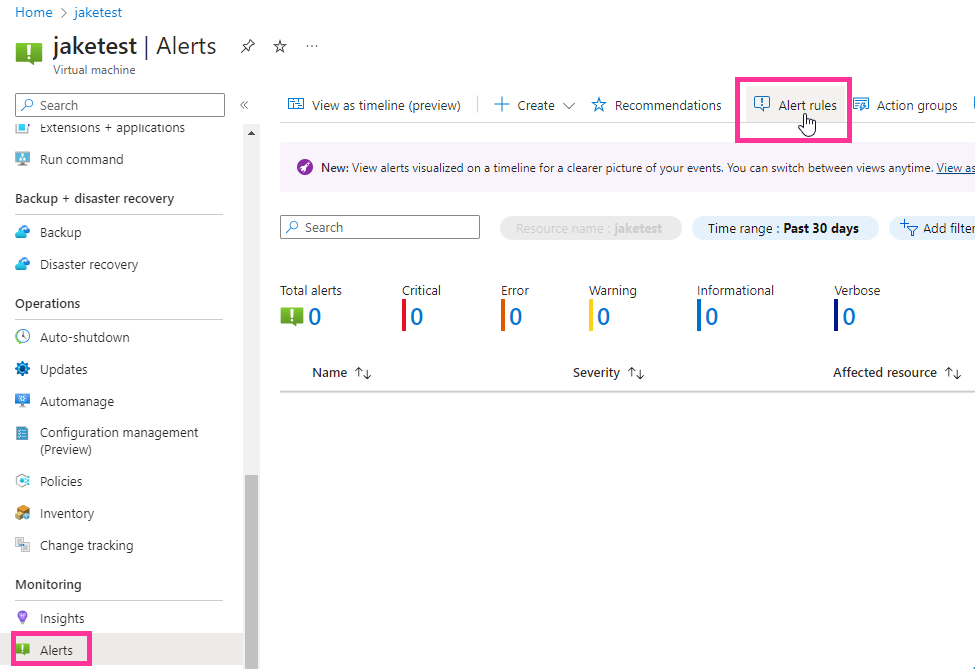Open the View as timeline link in banner
975x669 pixels.
(x=956, y=168)
